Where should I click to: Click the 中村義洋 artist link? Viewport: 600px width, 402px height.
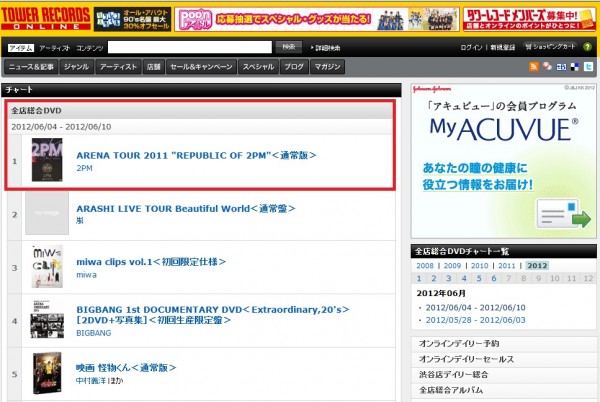pos(91,381)
